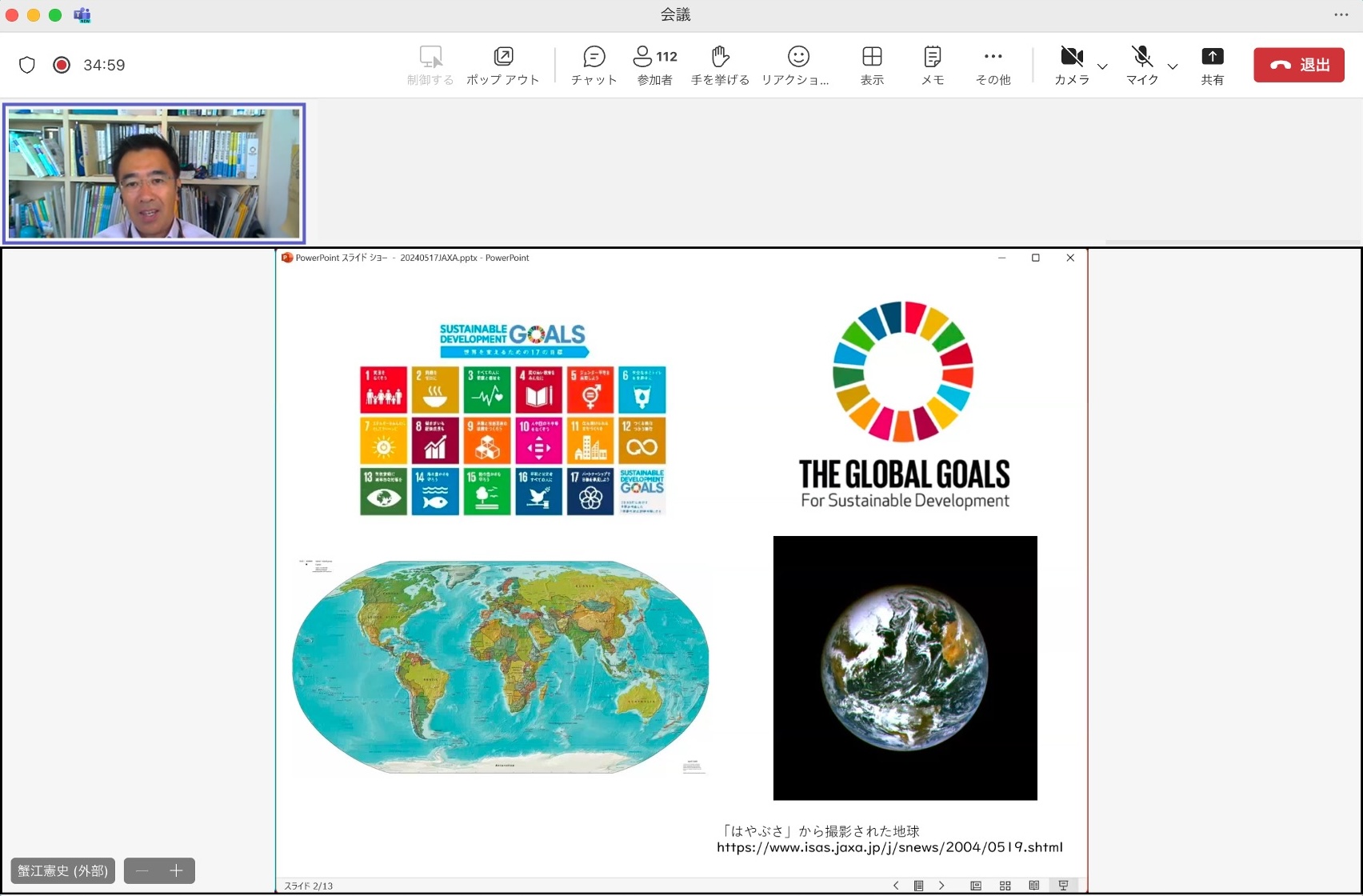Screen dimensions: 1363x896
Task: Select the presenter's video thumbnail
Action: 154,173
